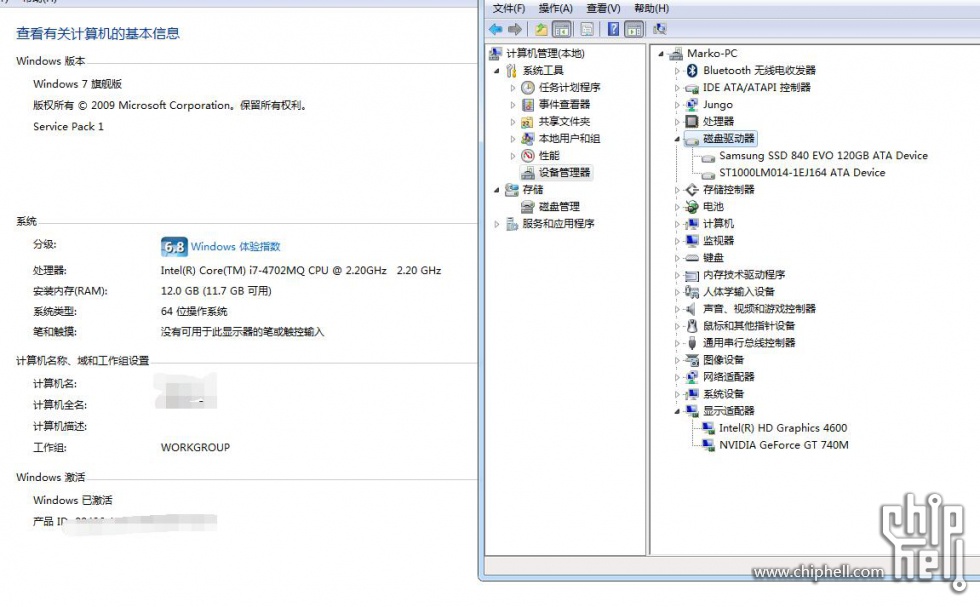Screen dimensions: 980x607
Task: Collapse the 存储 tree node
Action: tap(497, 190)
